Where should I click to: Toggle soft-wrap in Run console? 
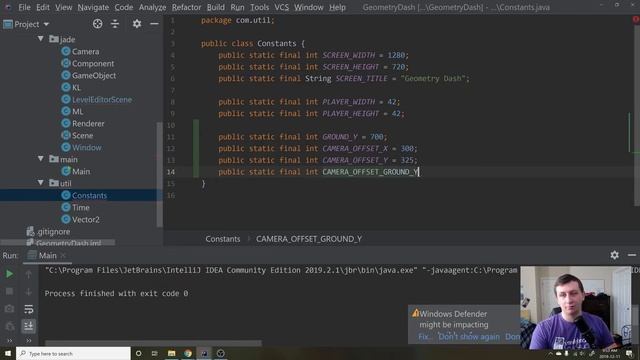point(29,309)
